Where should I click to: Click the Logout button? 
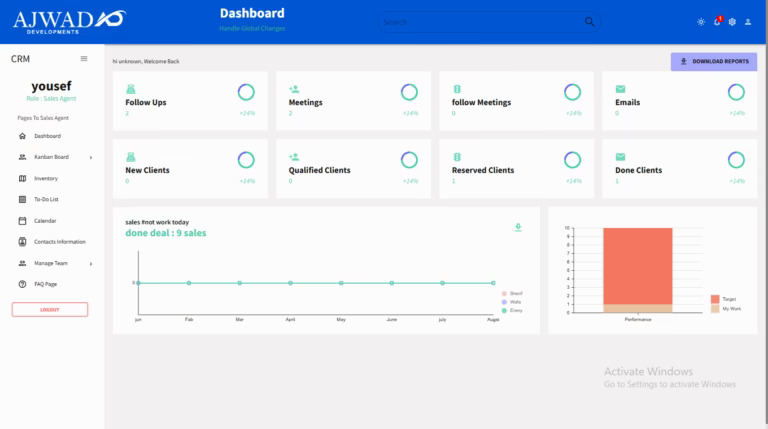50,309
